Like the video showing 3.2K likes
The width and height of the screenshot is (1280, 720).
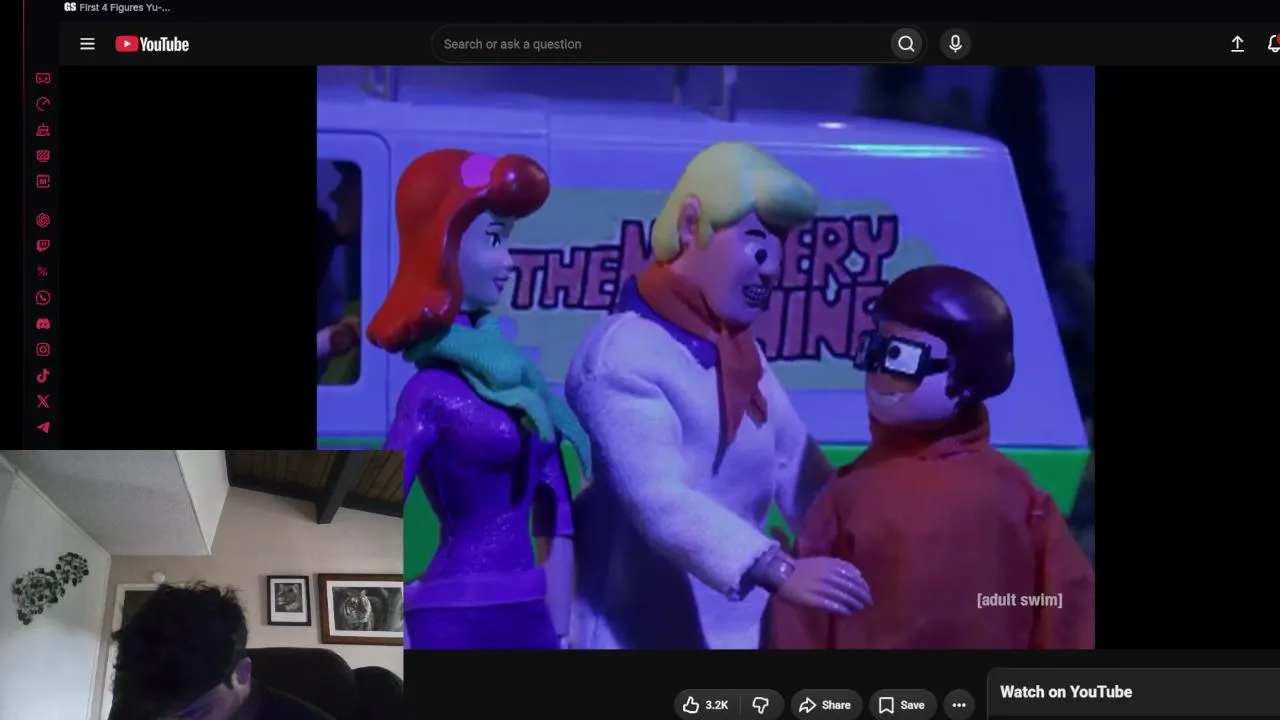tap(706, 705)
